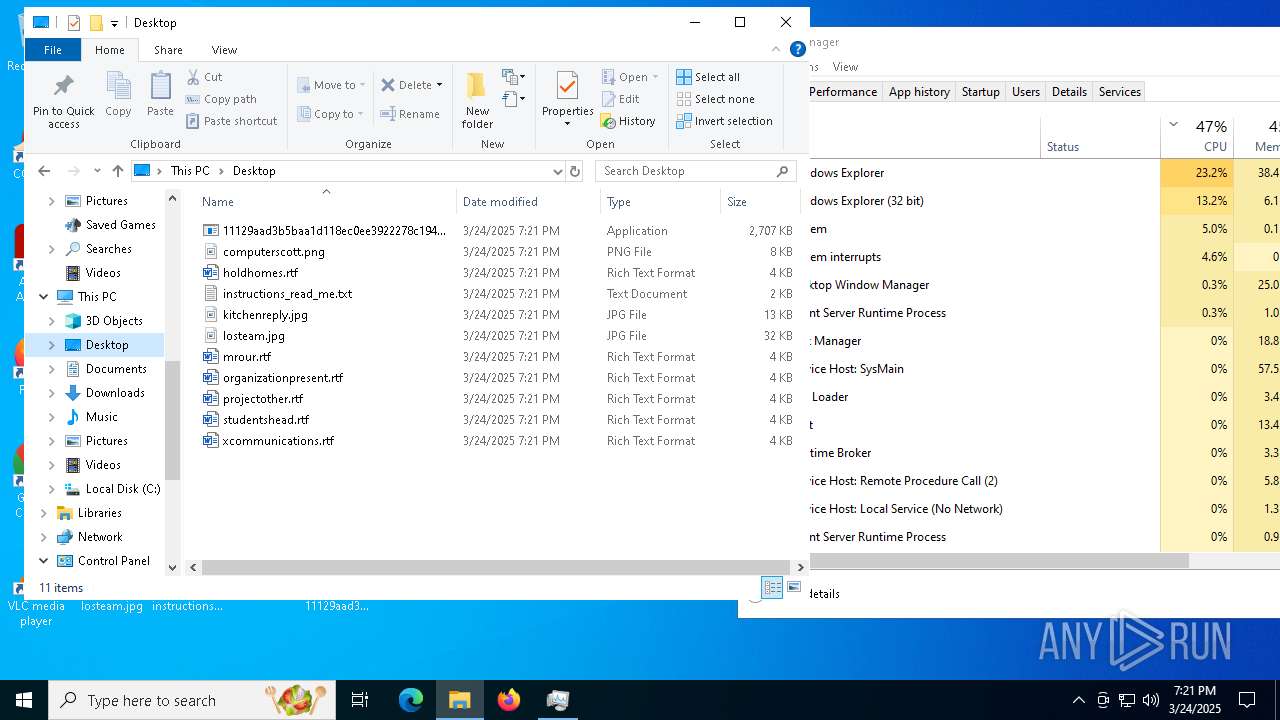Image resolution: width=1280 pixels, height=720 pixels.
Task: Click Invert selection
Action: (x=724, y=121)
